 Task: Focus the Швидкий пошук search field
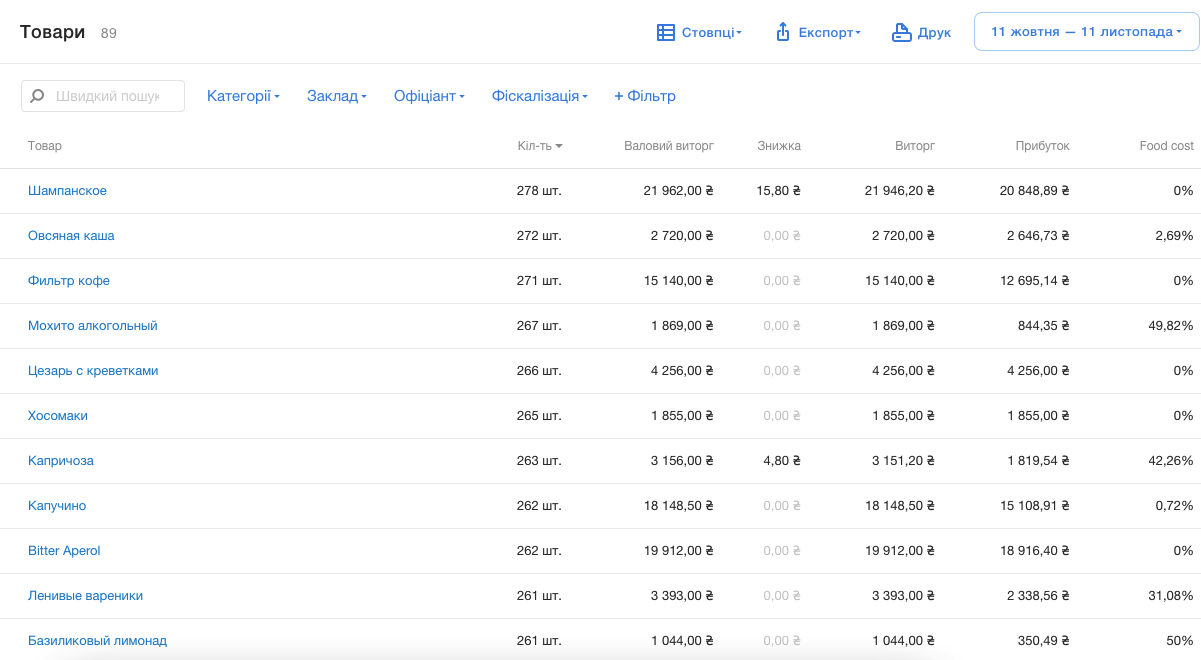click(103, 96)
